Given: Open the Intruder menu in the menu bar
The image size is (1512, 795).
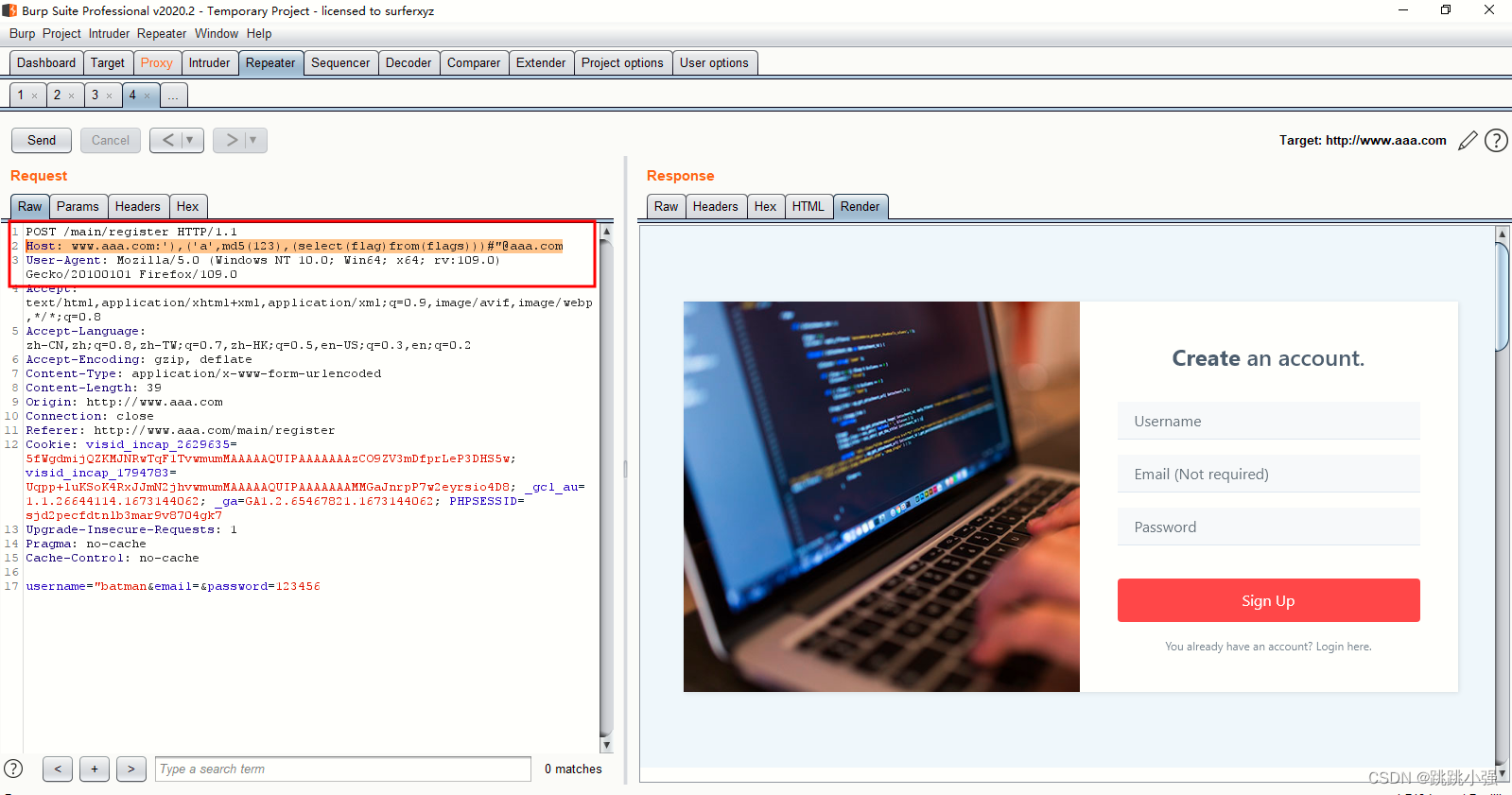Looking at the screenshot, I should tap(109, 33).
